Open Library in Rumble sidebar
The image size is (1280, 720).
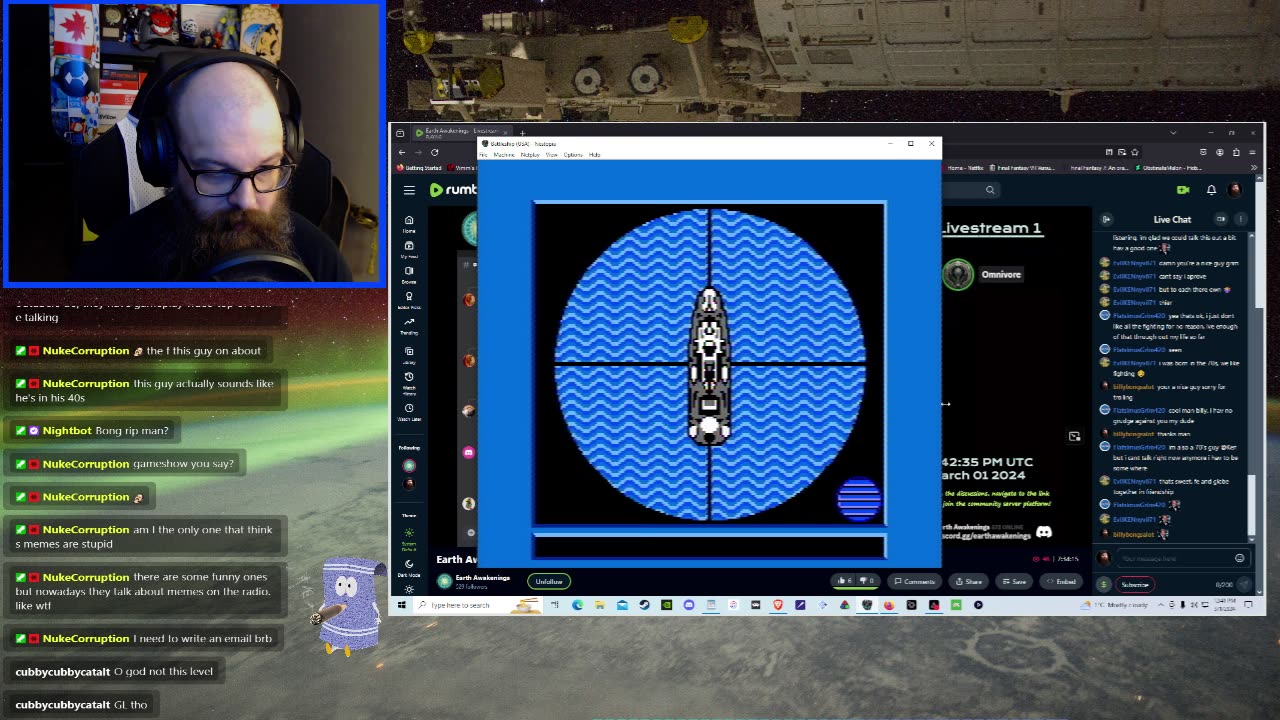[x=409, y=355]
